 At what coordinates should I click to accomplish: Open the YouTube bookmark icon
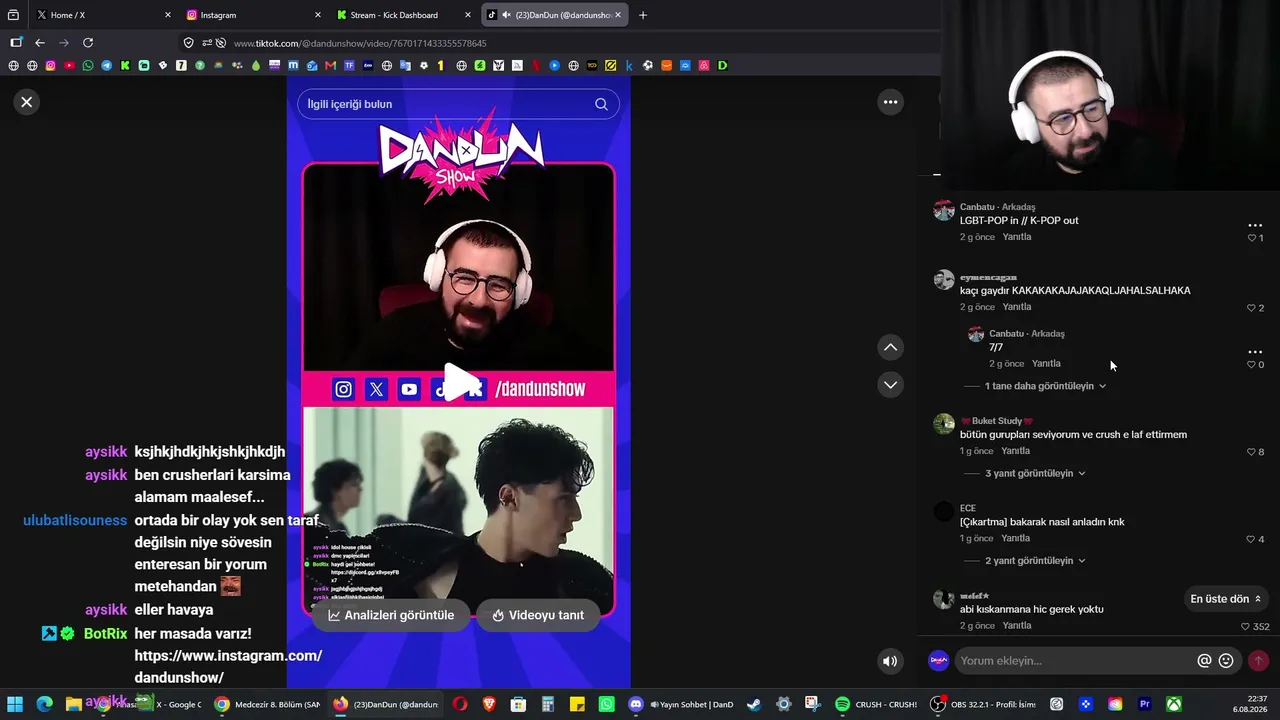69,66
